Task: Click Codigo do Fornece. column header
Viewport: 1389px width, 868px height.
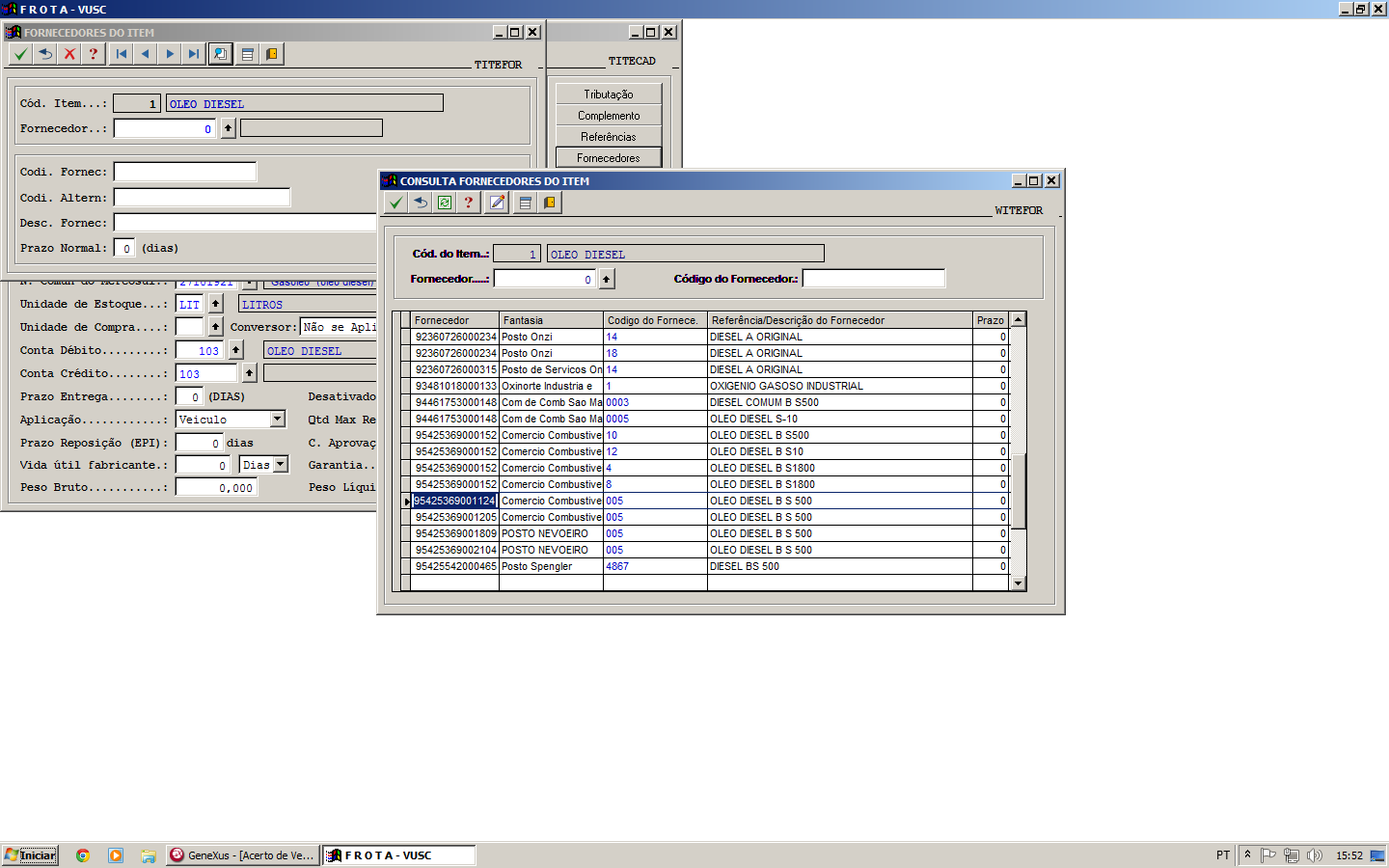Action: point(656,320)
